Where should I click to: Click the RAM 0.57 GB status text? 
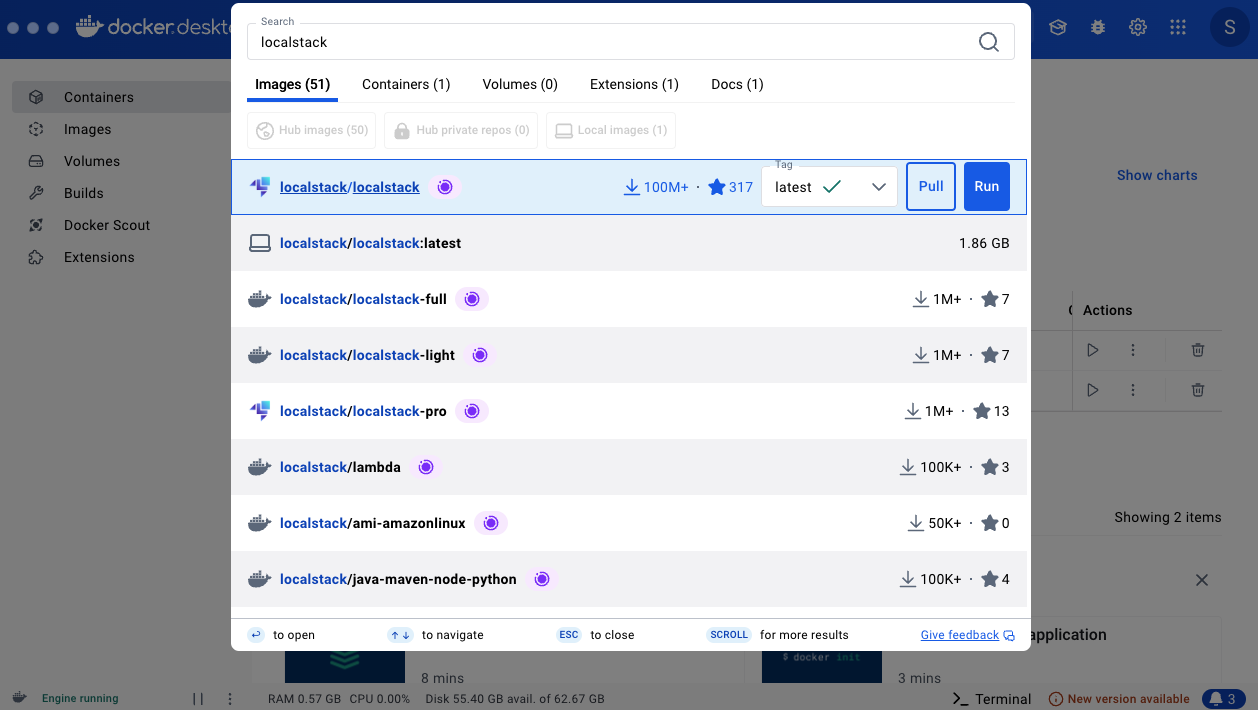point(305,699)
